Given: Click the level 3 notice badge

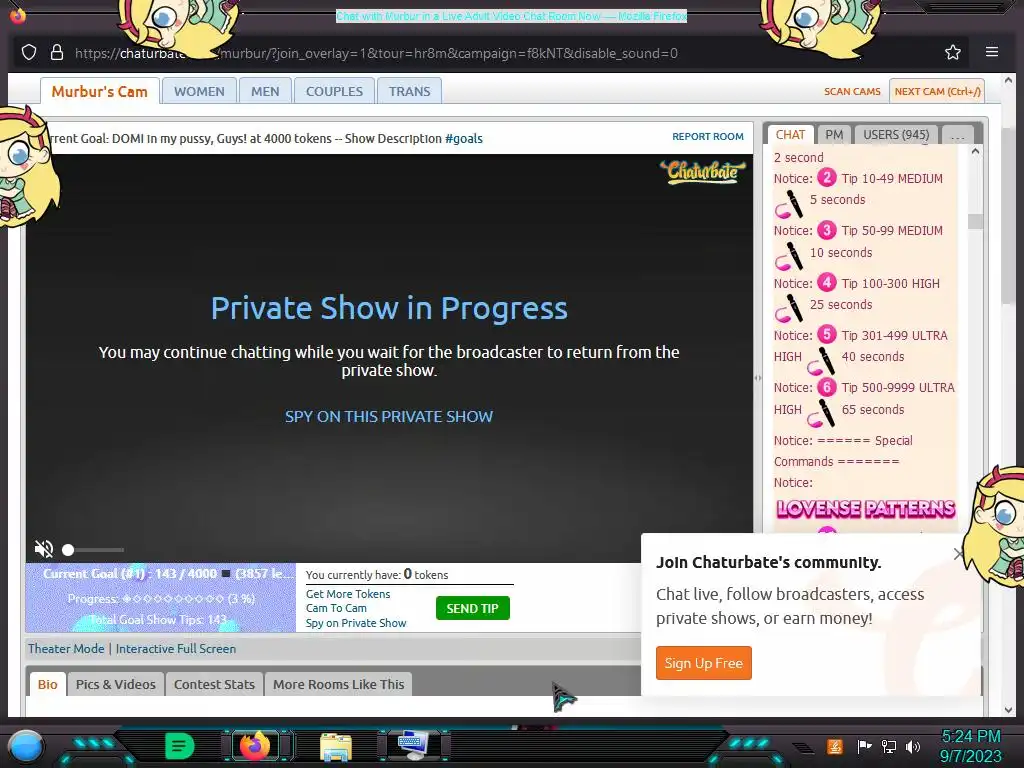Looking at the screenshot, I should coord(827,230).
